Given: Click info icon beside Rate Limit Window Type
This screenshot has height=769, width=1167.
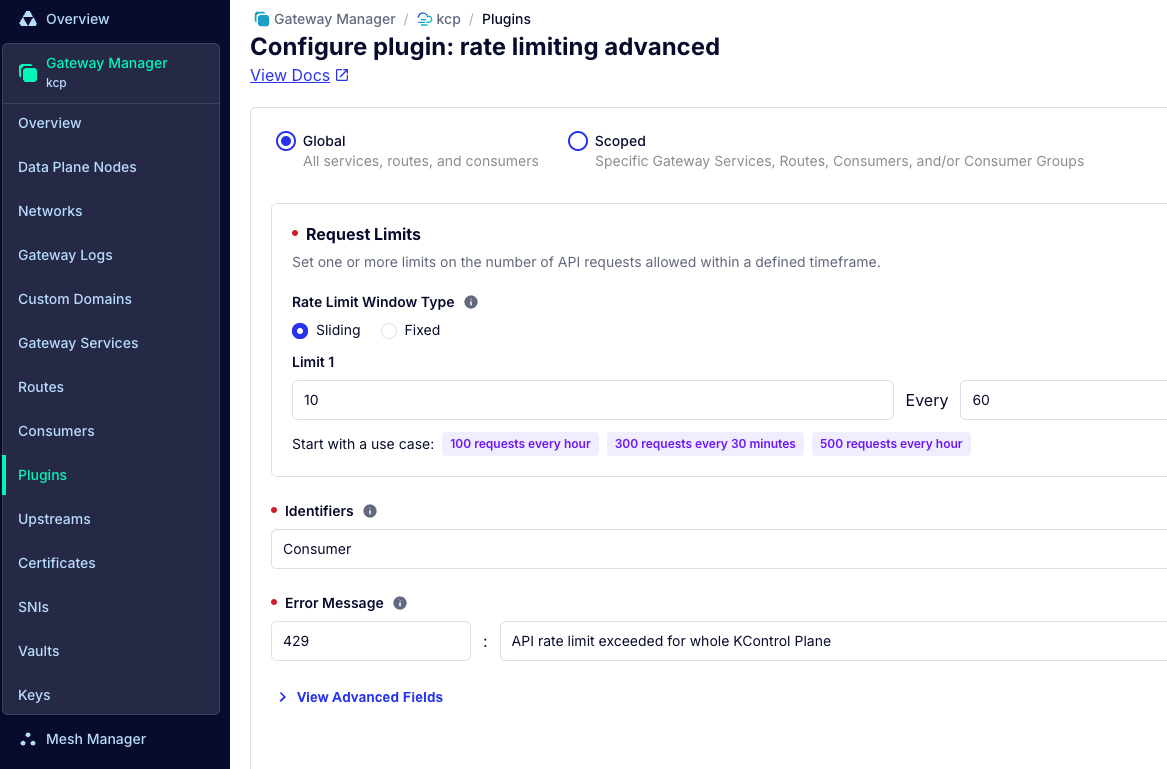Looking at the screenshot, I should click(x=470, y=301).
